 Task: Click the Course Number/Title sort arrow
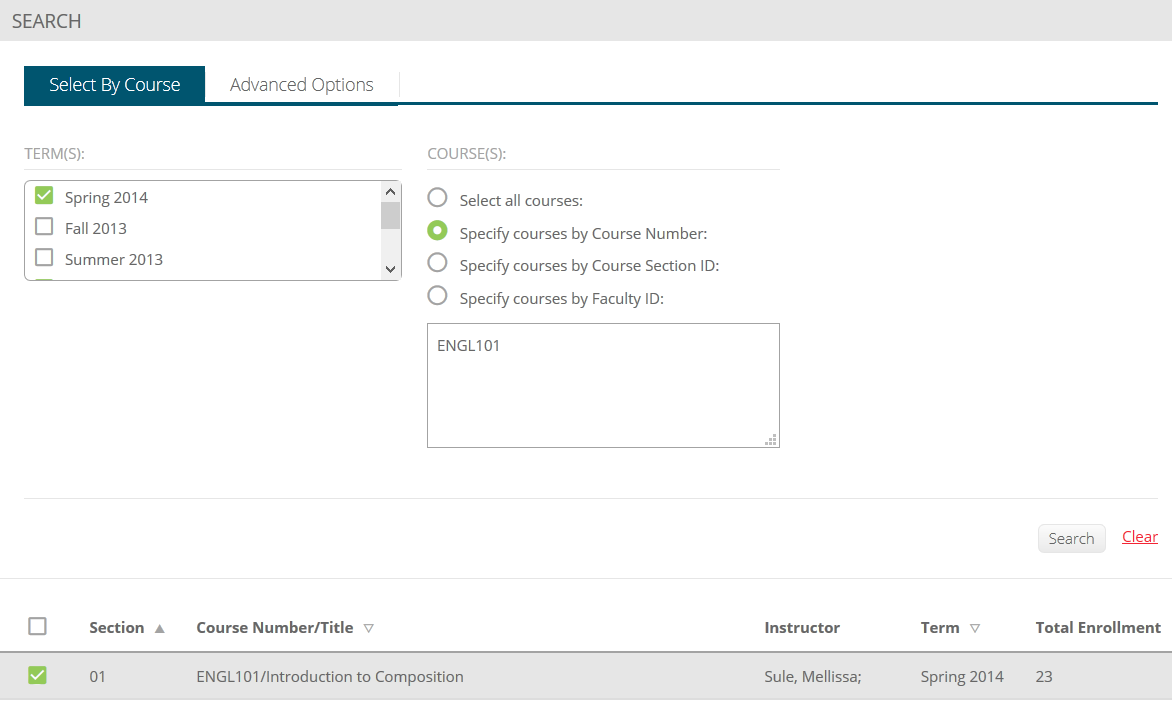(368, 629)
